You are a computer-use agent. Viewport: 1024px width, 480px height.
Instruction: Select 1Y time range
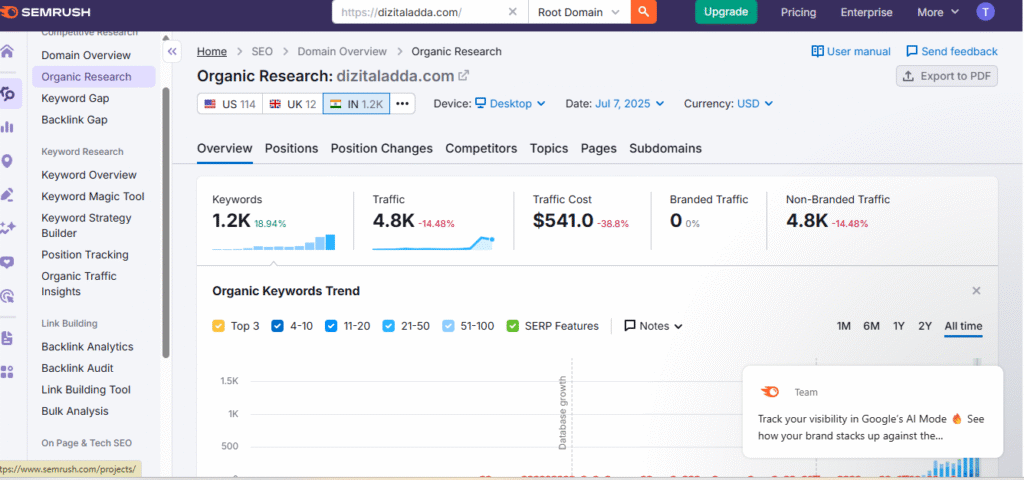click(899, 326)
